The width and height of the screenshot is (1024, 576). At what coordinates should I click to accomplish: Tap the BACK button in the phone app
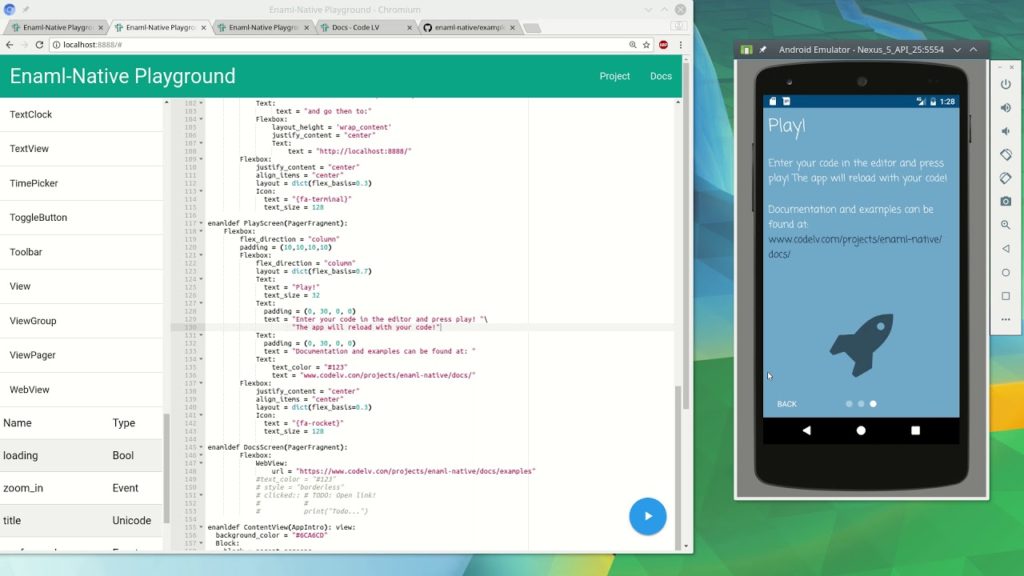[787, 404]
